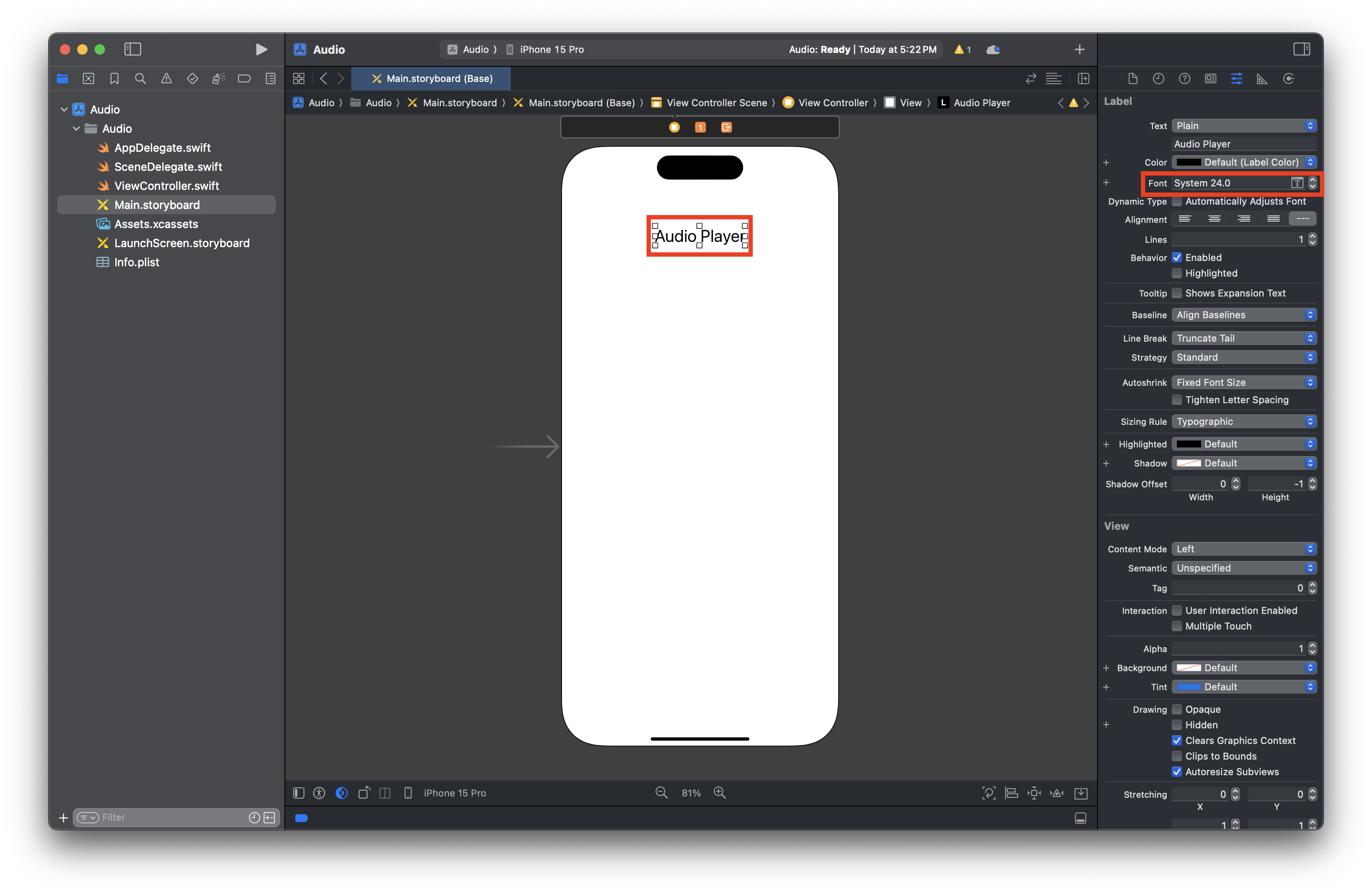Zoom in on the storyboard canvas
This screenshot has width=1372, height=894.
click(x=719, y=793)
